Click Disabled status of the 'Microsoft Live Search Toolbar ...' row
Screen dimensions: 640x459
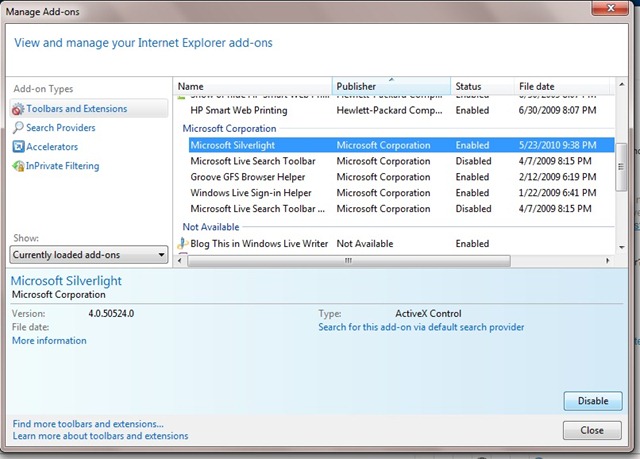pos(473,209)
